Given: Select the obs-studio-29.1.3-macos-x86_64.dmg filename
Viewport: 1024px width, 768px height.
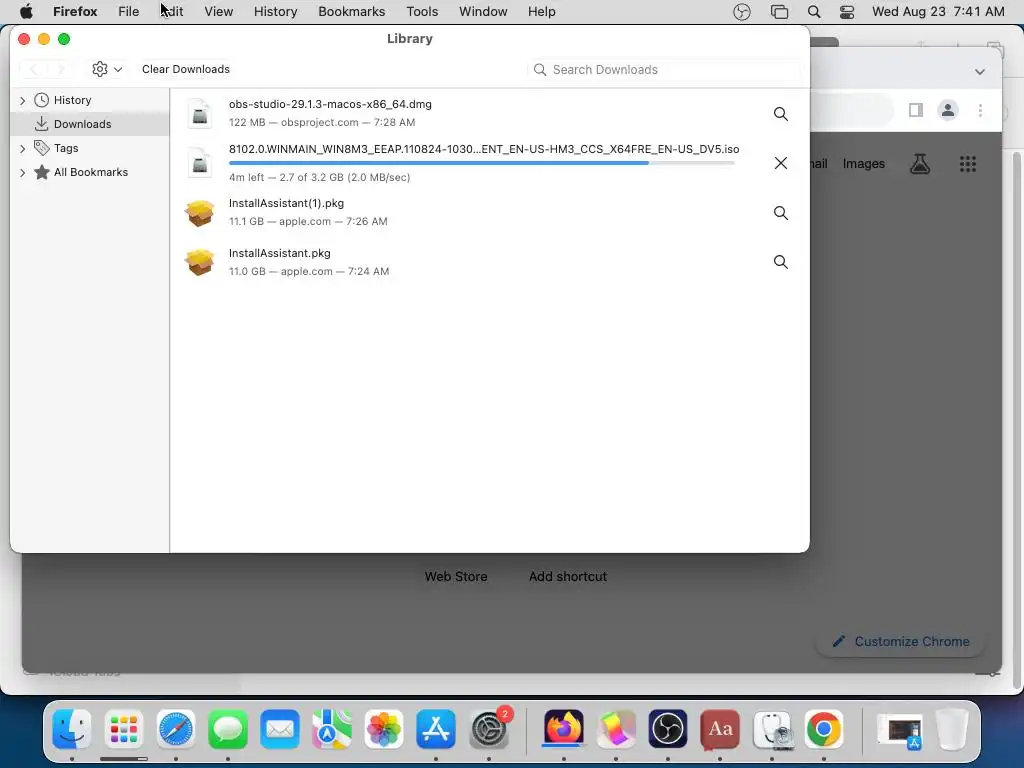Looking at the screenshot, I should pyautogui.click(x=330, y=104).
